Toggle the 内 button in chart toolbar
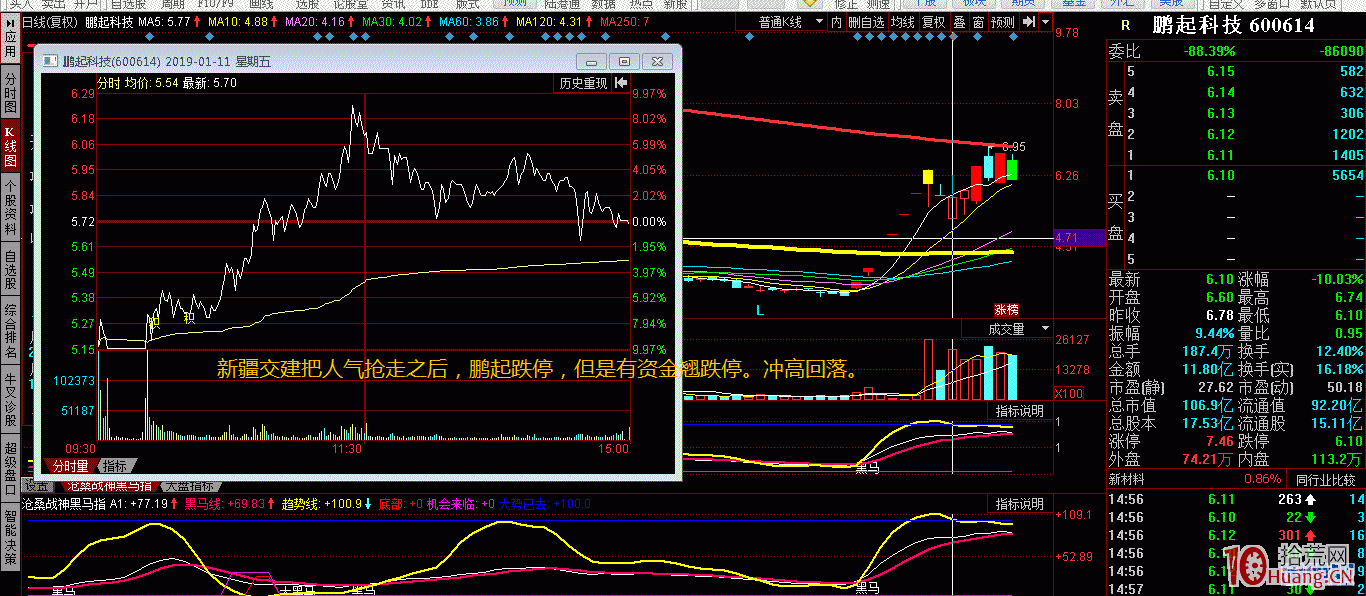The height and width of the screenshot is (596, 1366). coord(836,22)
